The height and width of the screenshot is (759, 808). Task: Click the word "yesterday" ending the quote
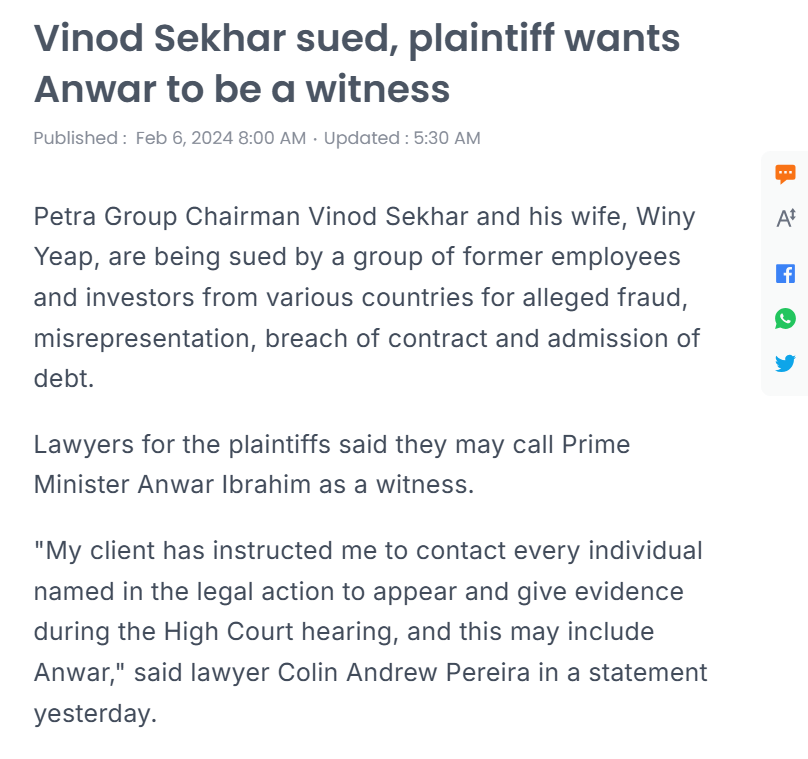pos(93,714)
